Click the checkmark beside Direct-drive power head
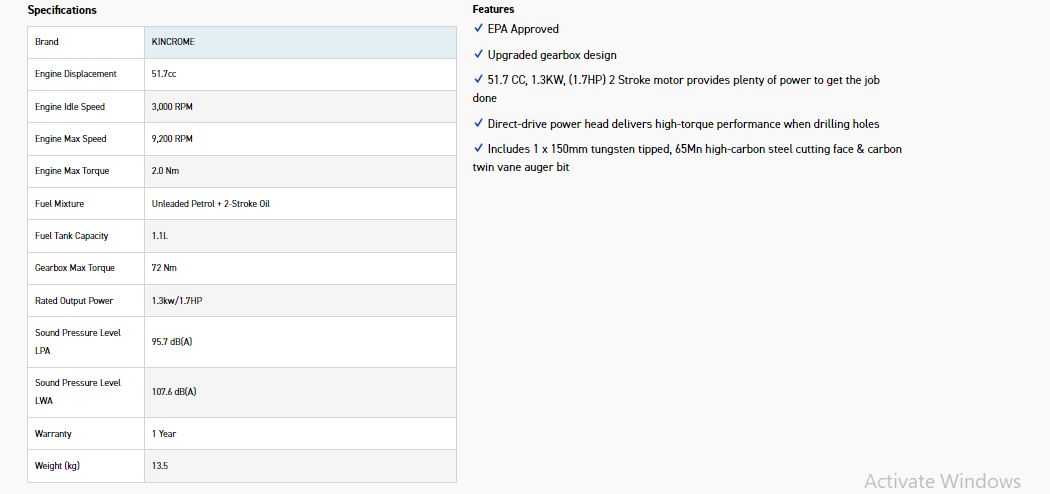The image size is (1050, 494). 478,124
